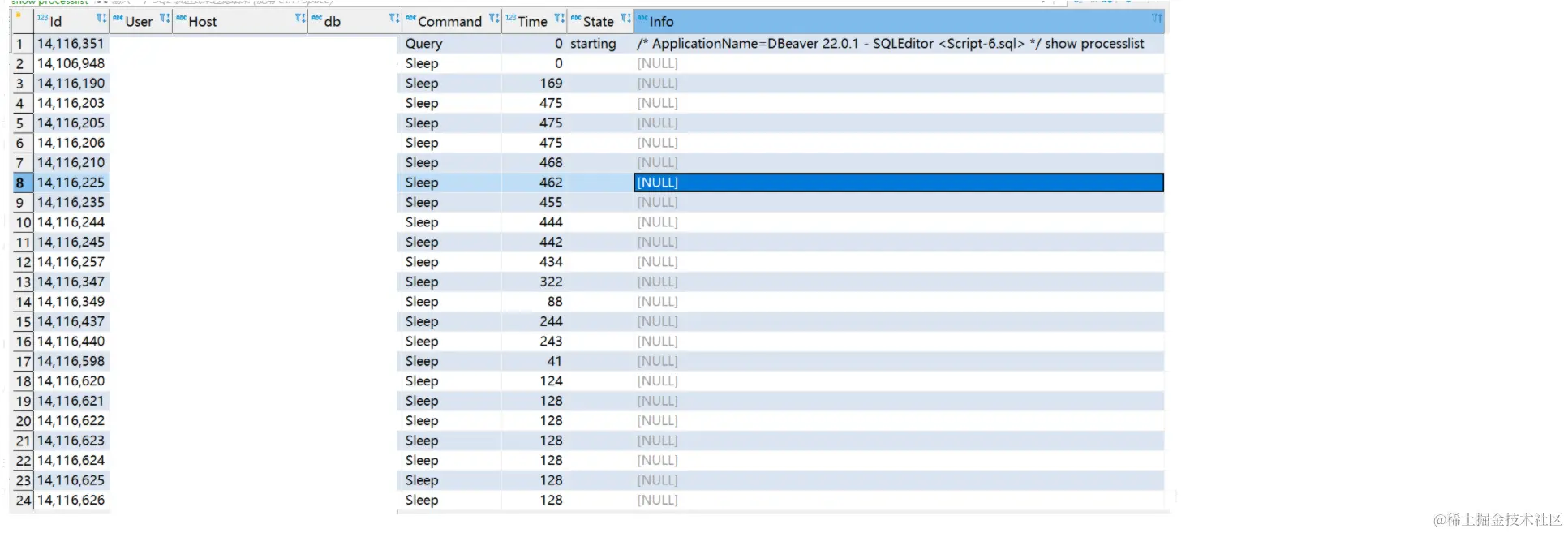Click the Info column filter icon

[1156, 19]
